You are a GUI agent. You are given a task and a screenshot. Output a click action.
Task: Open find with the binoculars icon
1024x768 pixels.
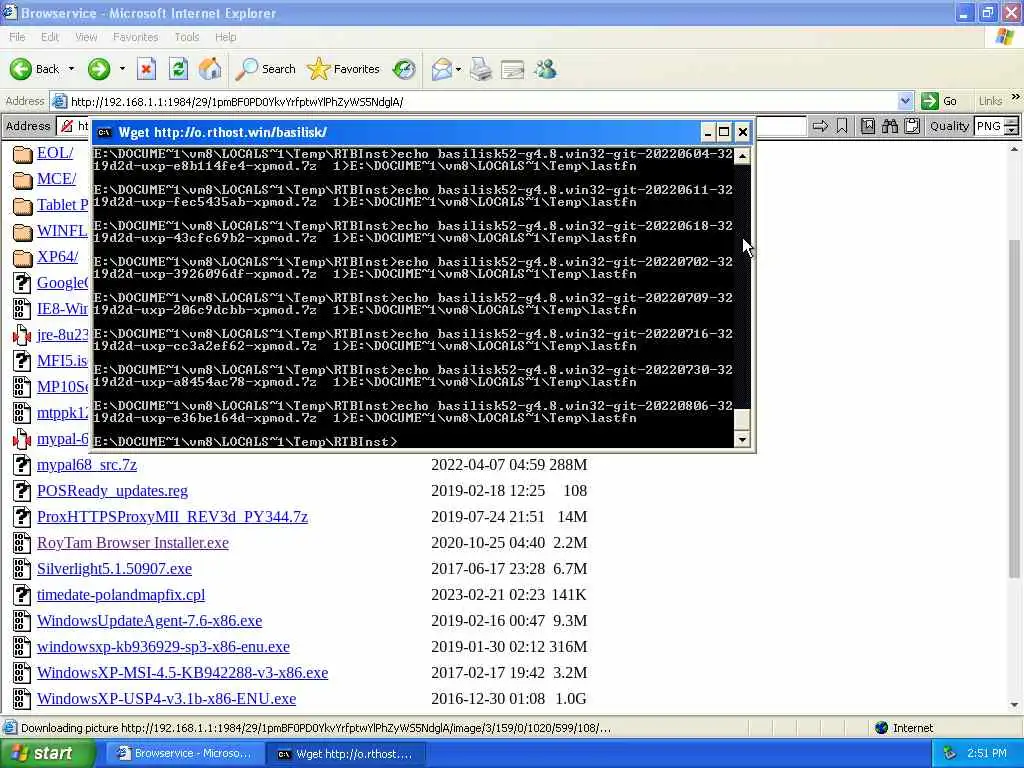coord(889,126)
